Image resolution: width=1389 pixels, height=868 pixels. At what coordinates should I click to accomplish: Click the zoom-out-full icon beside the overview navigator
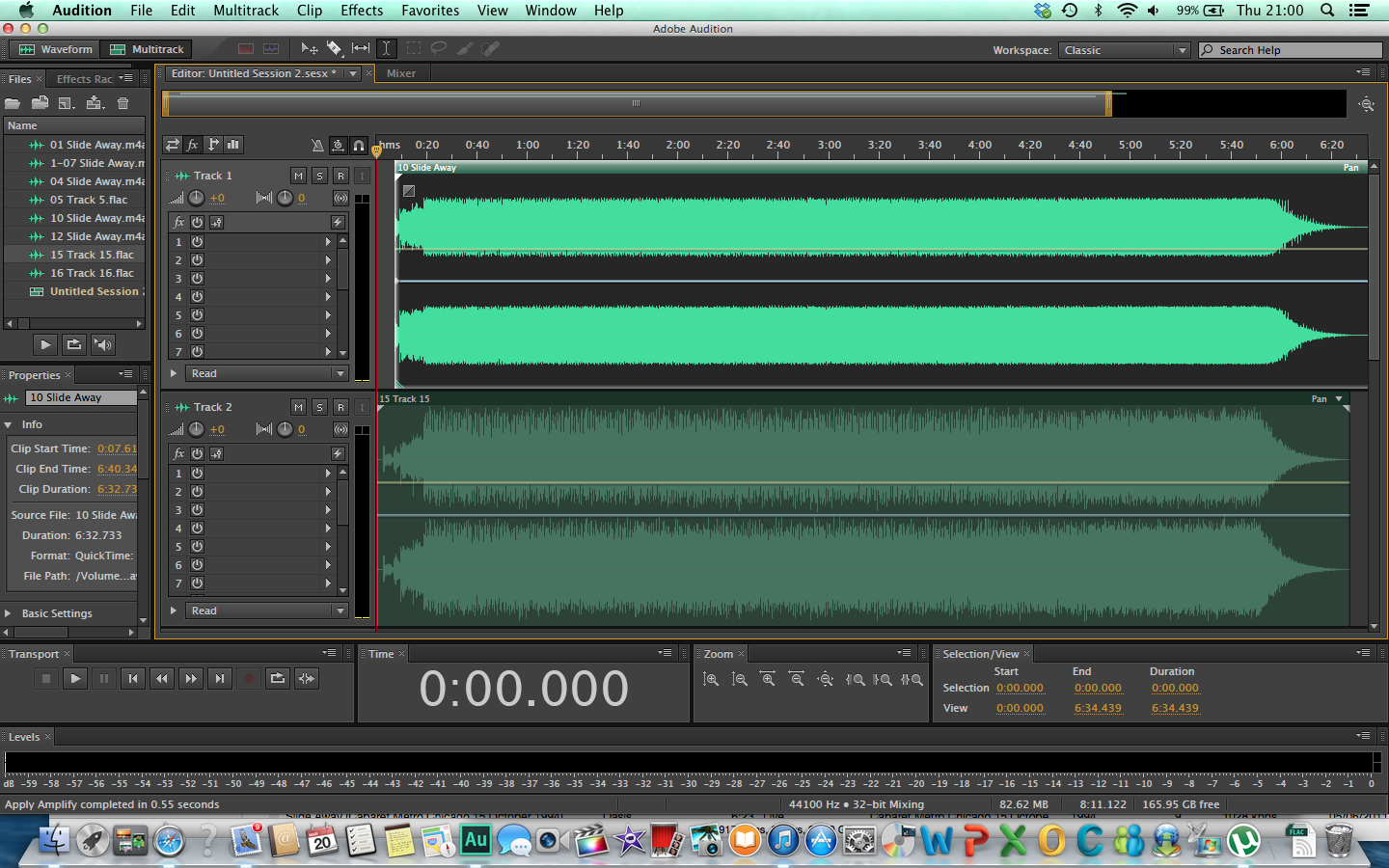pyautogui.click(x=1366, y=104)
